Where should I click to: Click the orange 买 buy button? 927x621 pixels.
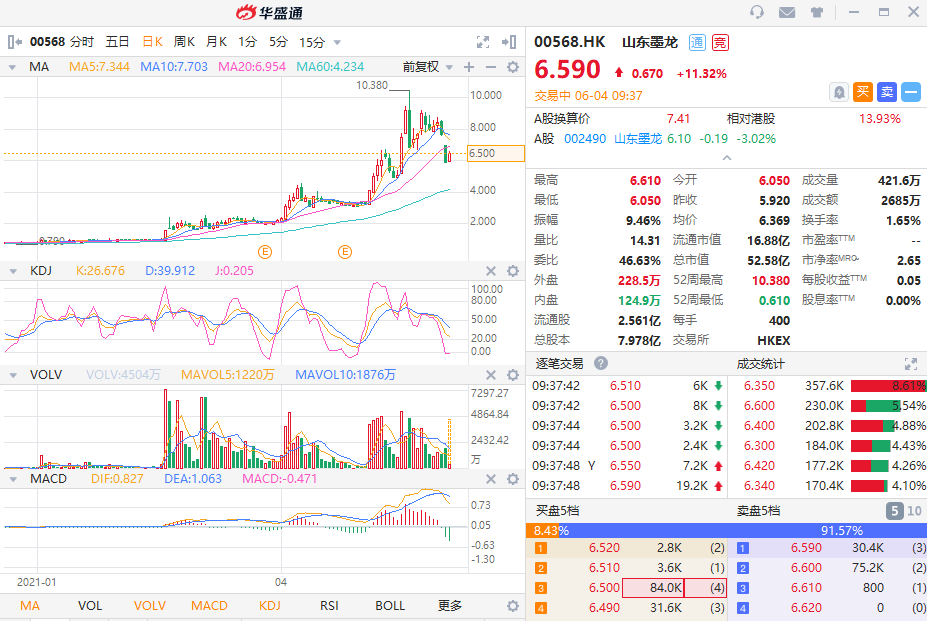point(863,92)
